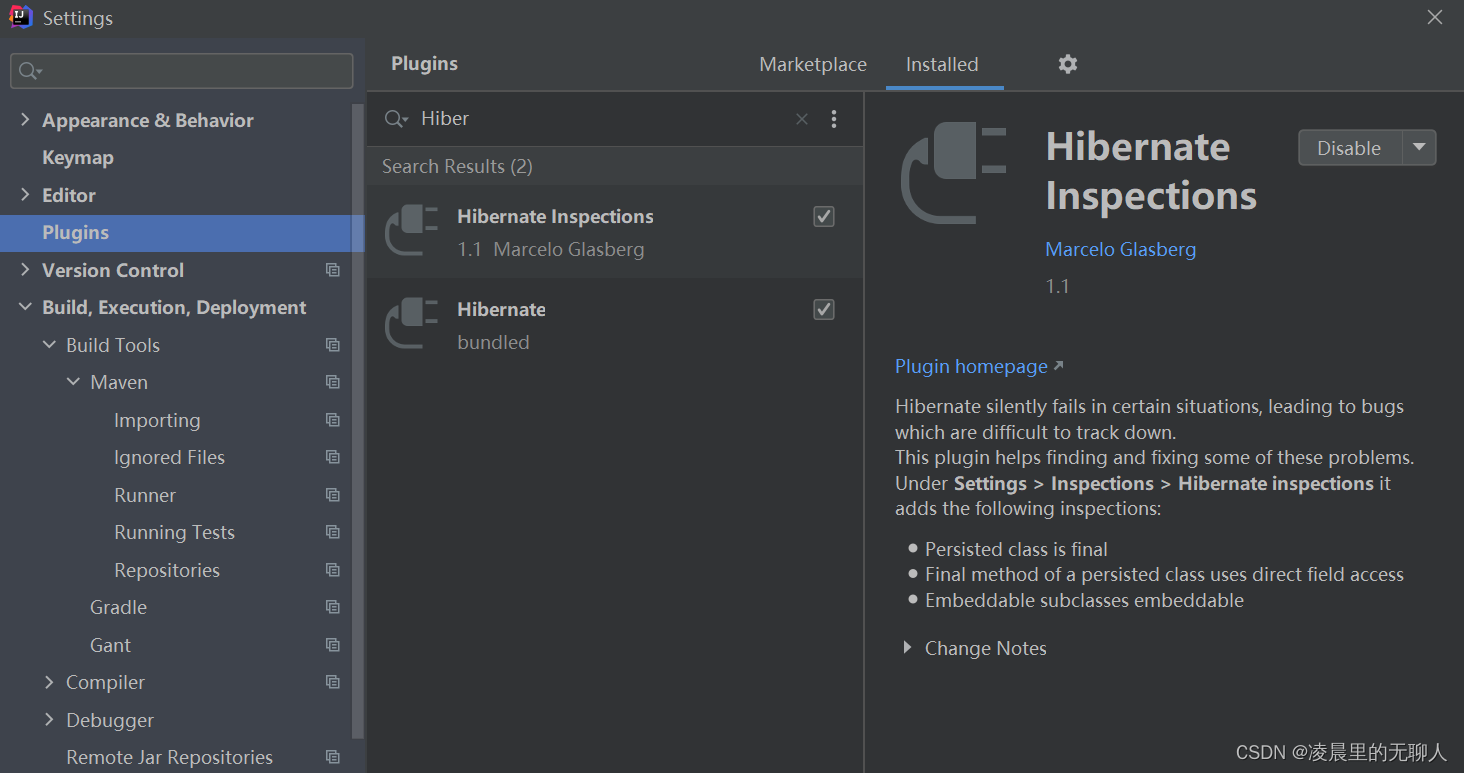This screenshot has width=1464, height=773.
Task: Click the settings search magnifier icon
Action: point(30,71)
